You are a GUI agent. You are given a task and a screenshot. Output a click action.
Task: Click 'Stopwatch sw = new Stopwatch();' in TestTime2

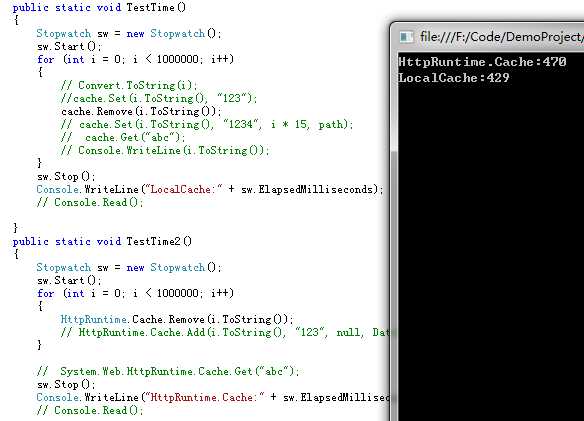point(129,267)
